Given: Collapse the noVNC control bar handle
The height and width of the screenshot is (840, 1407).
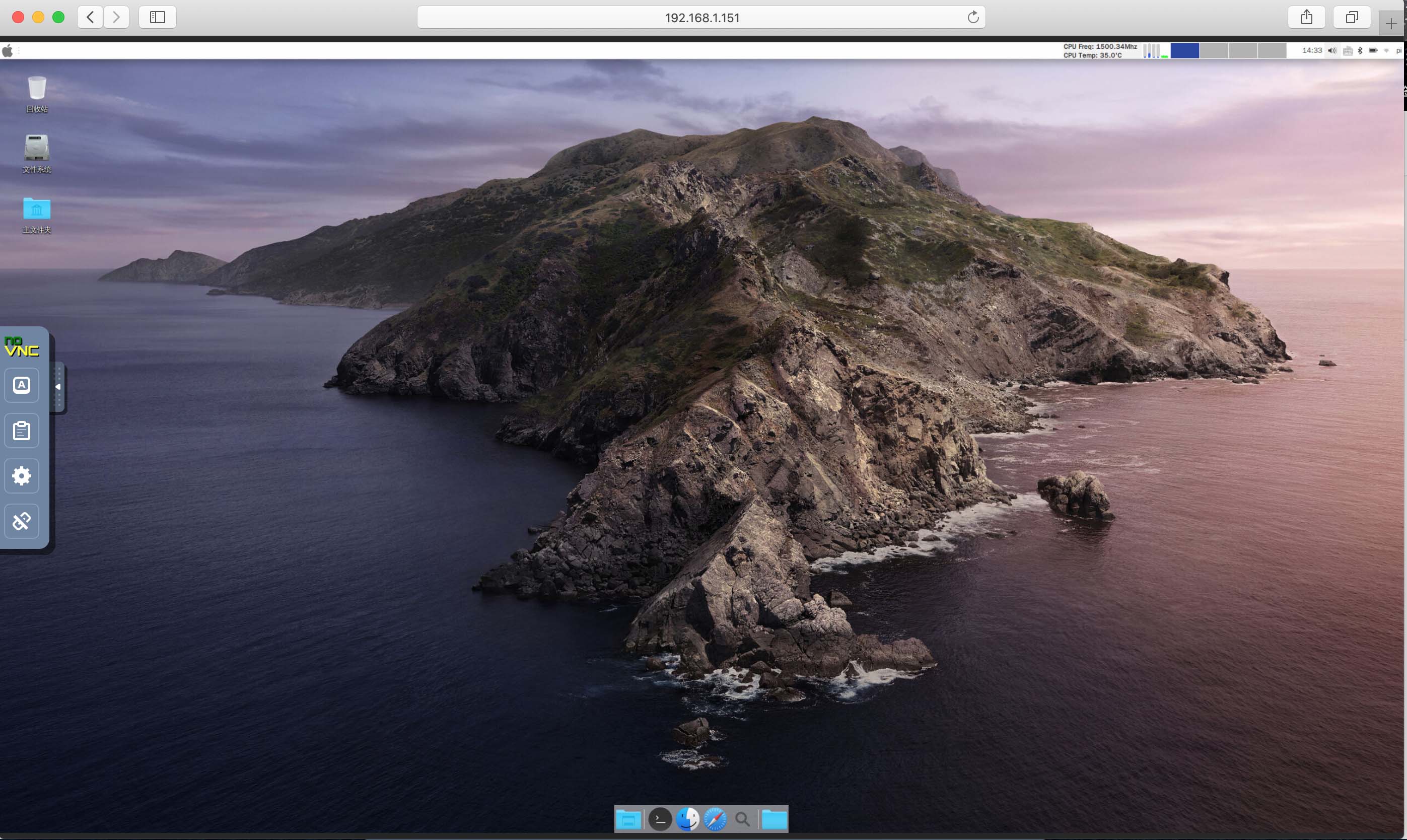Looking at the screenshot, I should point(58,387).
